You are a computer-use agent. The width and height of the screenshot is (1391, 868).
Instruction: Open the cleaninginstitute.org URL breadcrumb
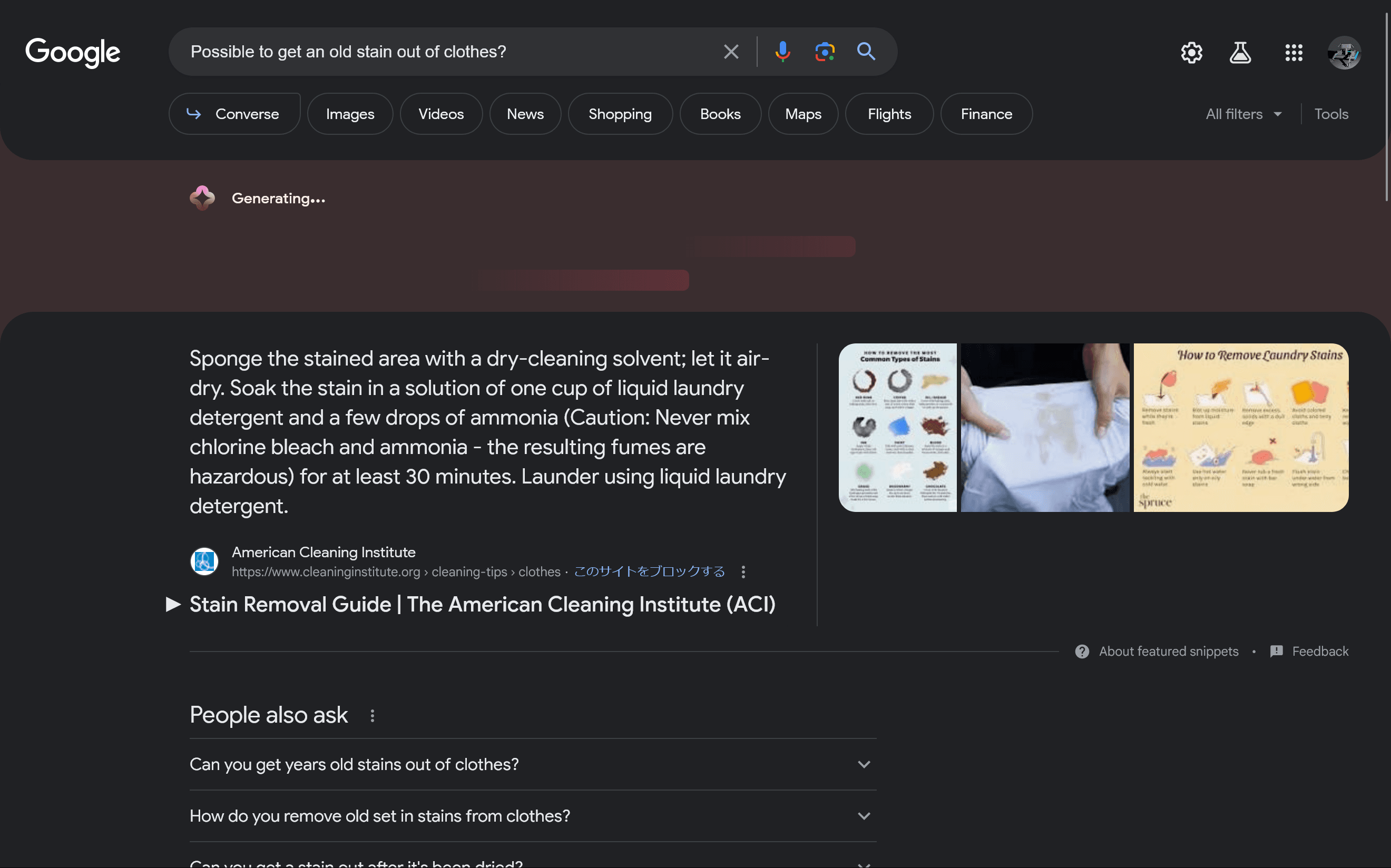(396, 572)
